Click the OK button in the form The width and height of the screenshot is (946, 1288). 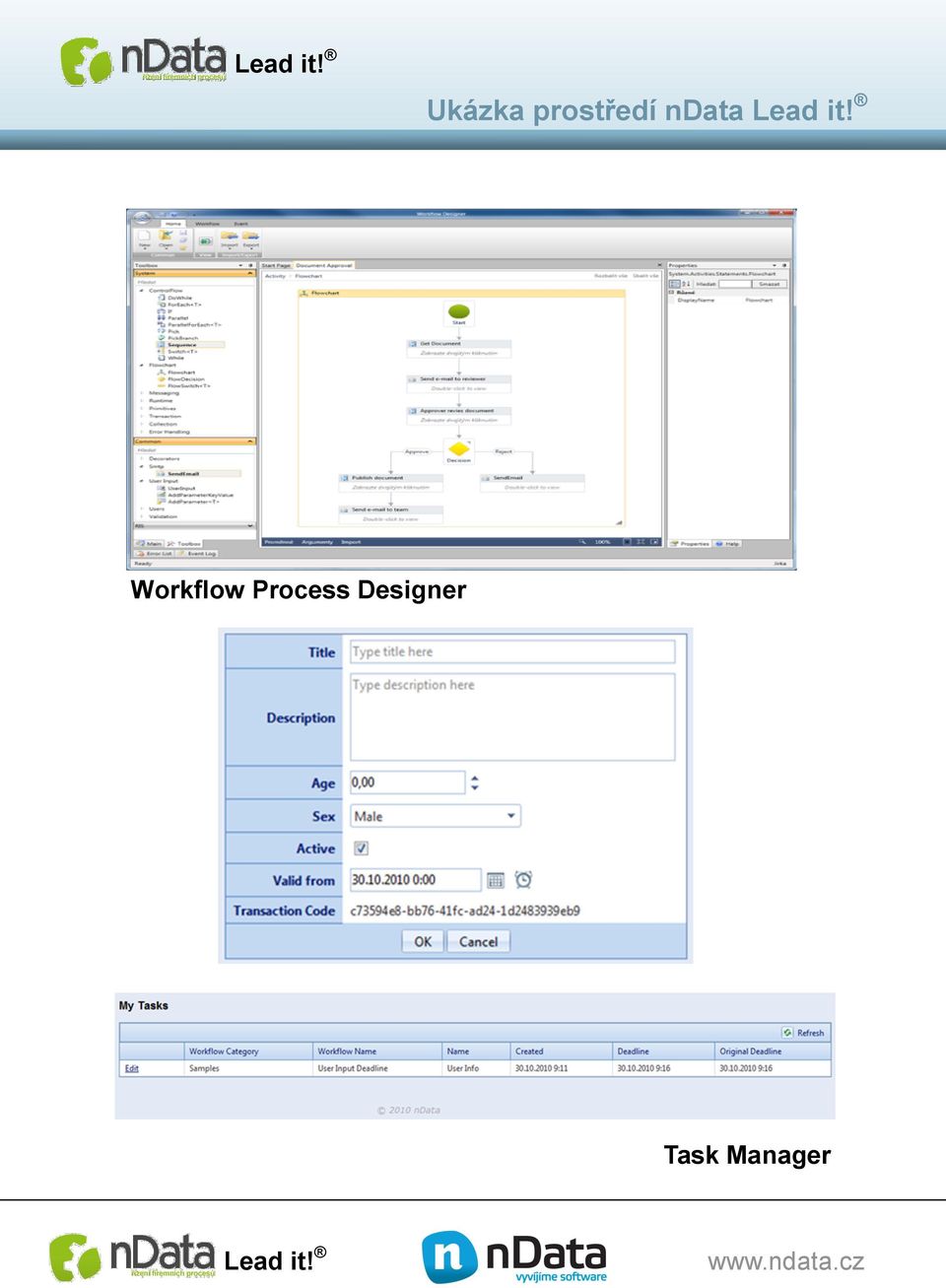coord(423,941)
